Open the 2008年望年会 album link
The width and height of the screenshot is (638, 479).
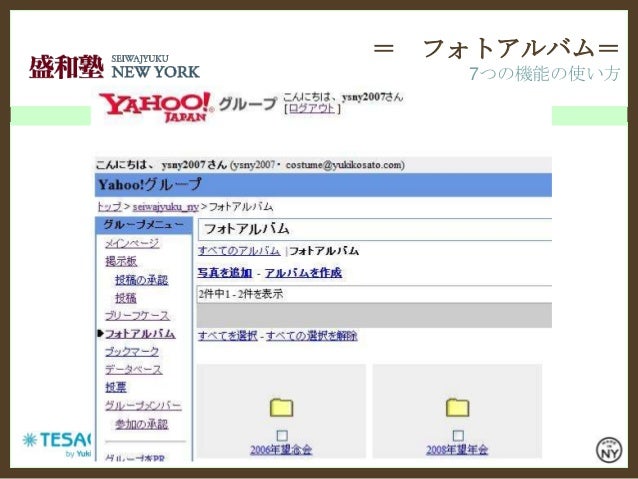coord(457,450)
